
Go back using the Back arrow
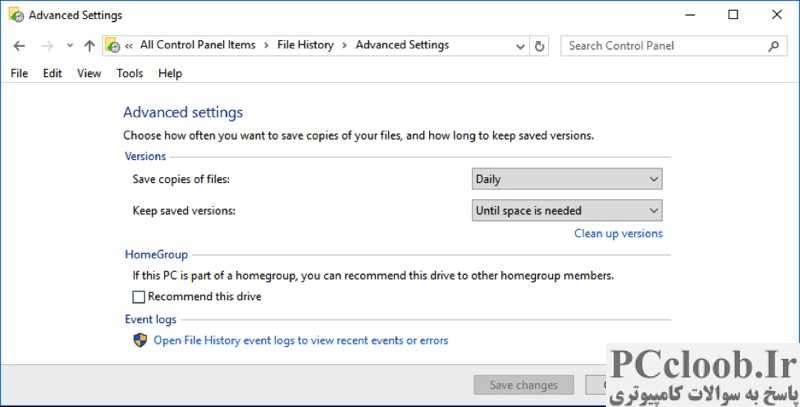point(19,46)
